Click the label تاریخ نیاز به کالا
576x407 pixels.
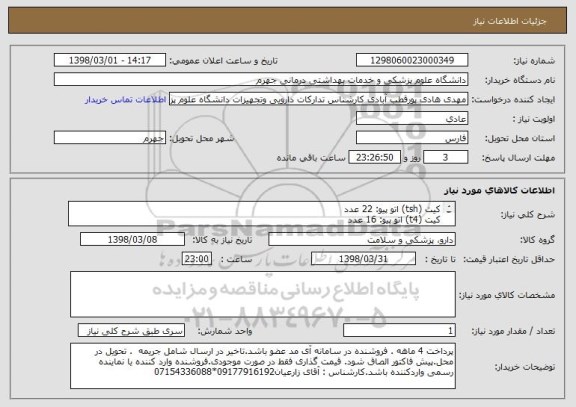point(223,240)
